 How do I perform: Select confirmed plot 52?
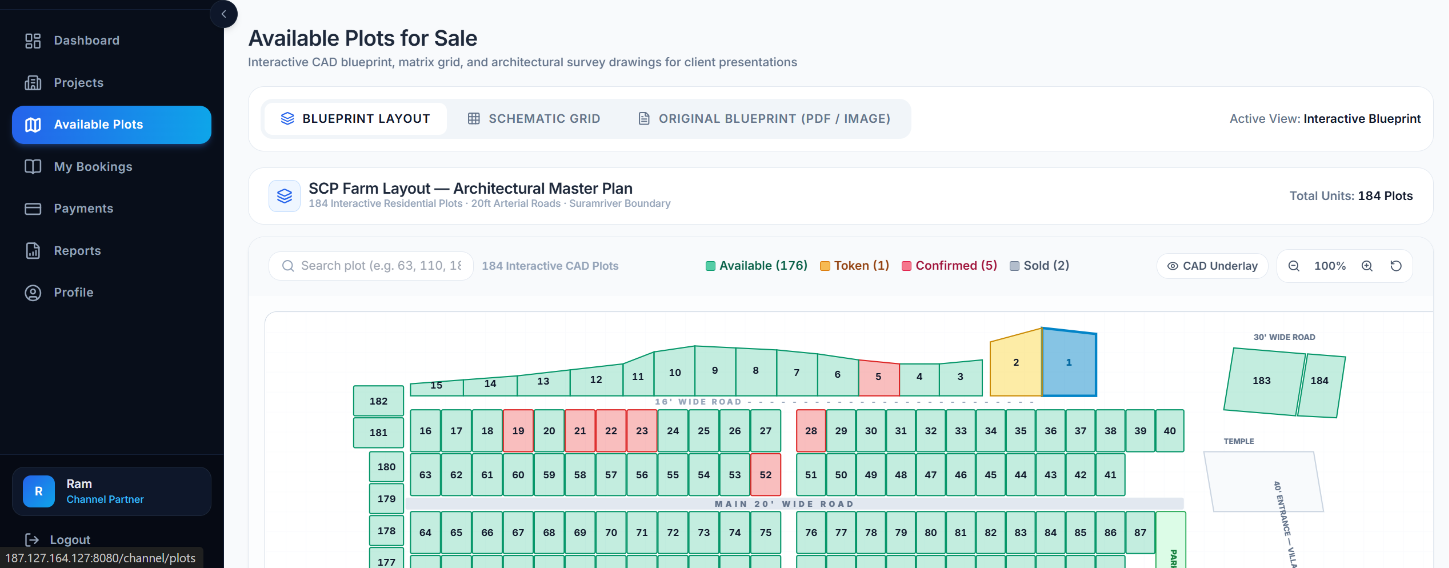(765, 475)
